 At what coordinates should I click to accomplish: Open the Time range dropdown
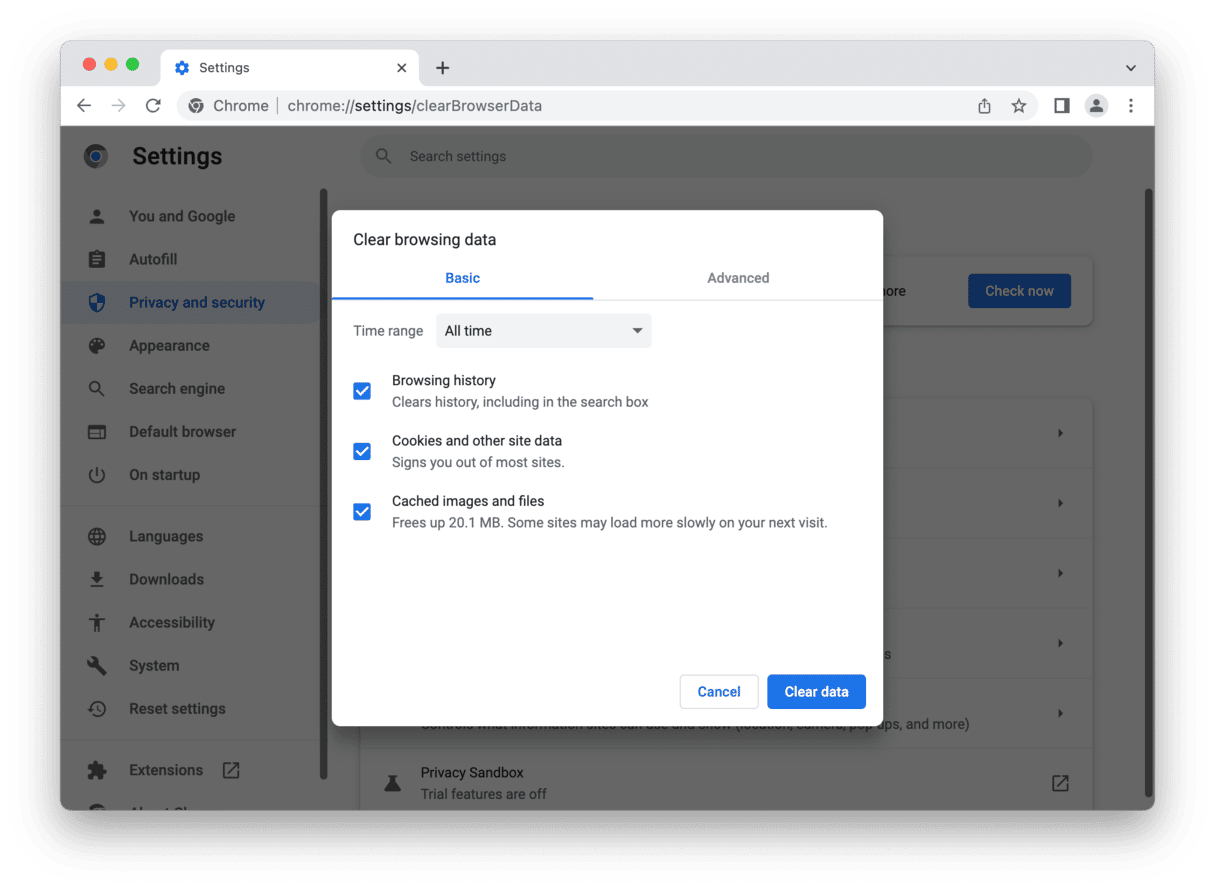[x=543, y=330]
